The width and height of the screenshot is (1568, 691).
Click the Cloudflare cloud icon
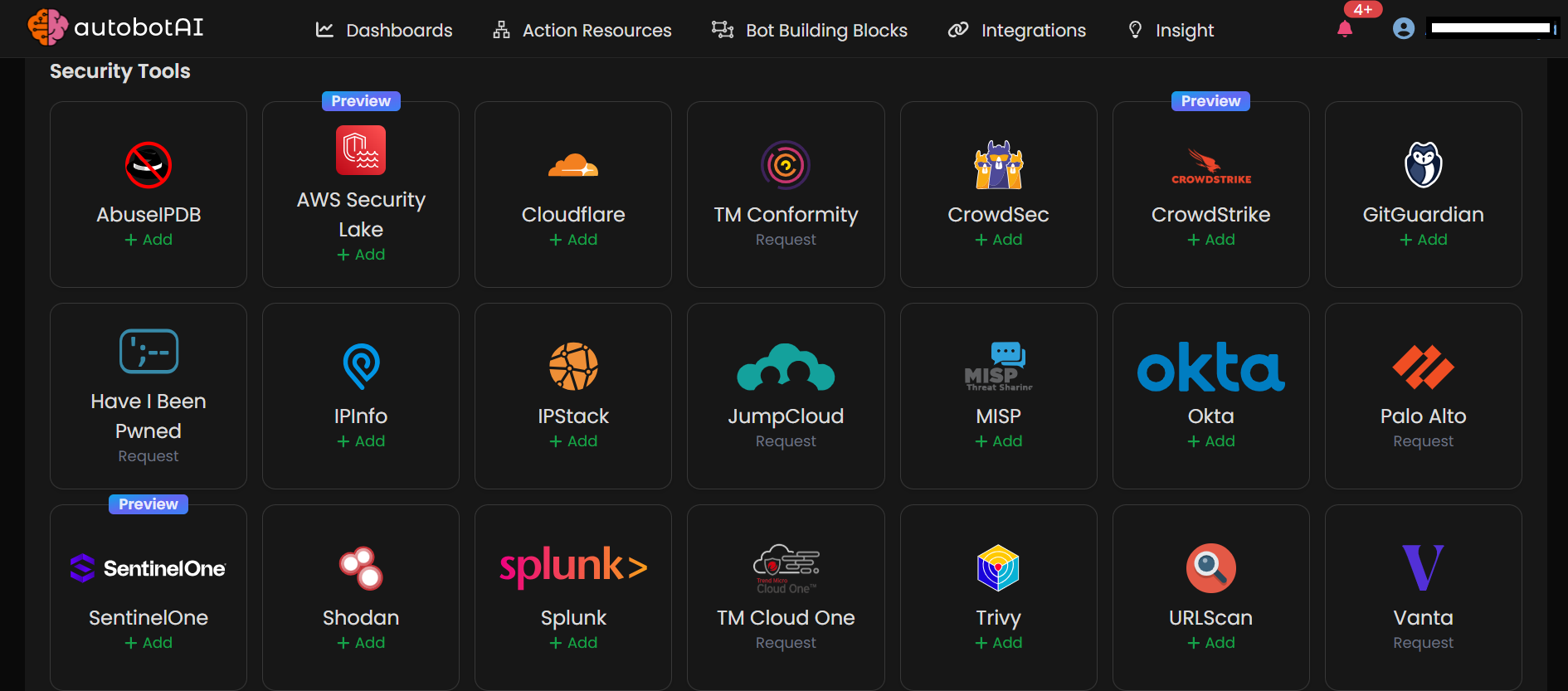pyautogui.click(x=573, y=165)
